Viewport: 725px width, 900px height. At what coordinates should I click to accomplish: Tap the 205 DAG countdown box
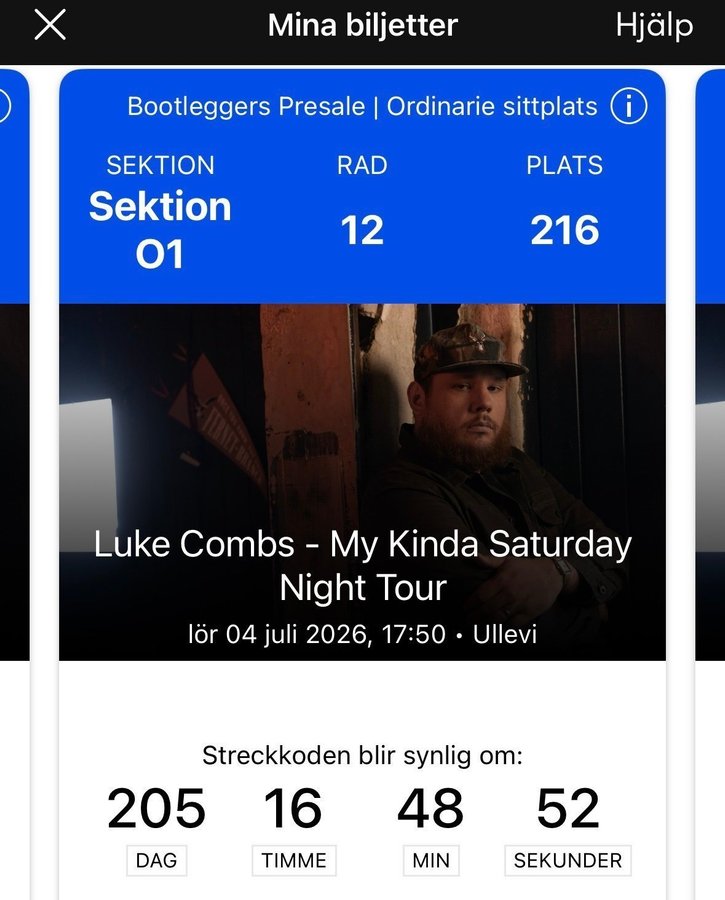(156, 825)
